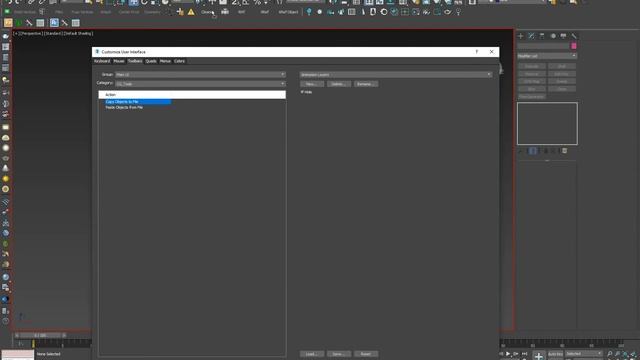Play the animation
The height and width of the screenshot is (360, 640).
pyautogui.click(x=508, y=354)
